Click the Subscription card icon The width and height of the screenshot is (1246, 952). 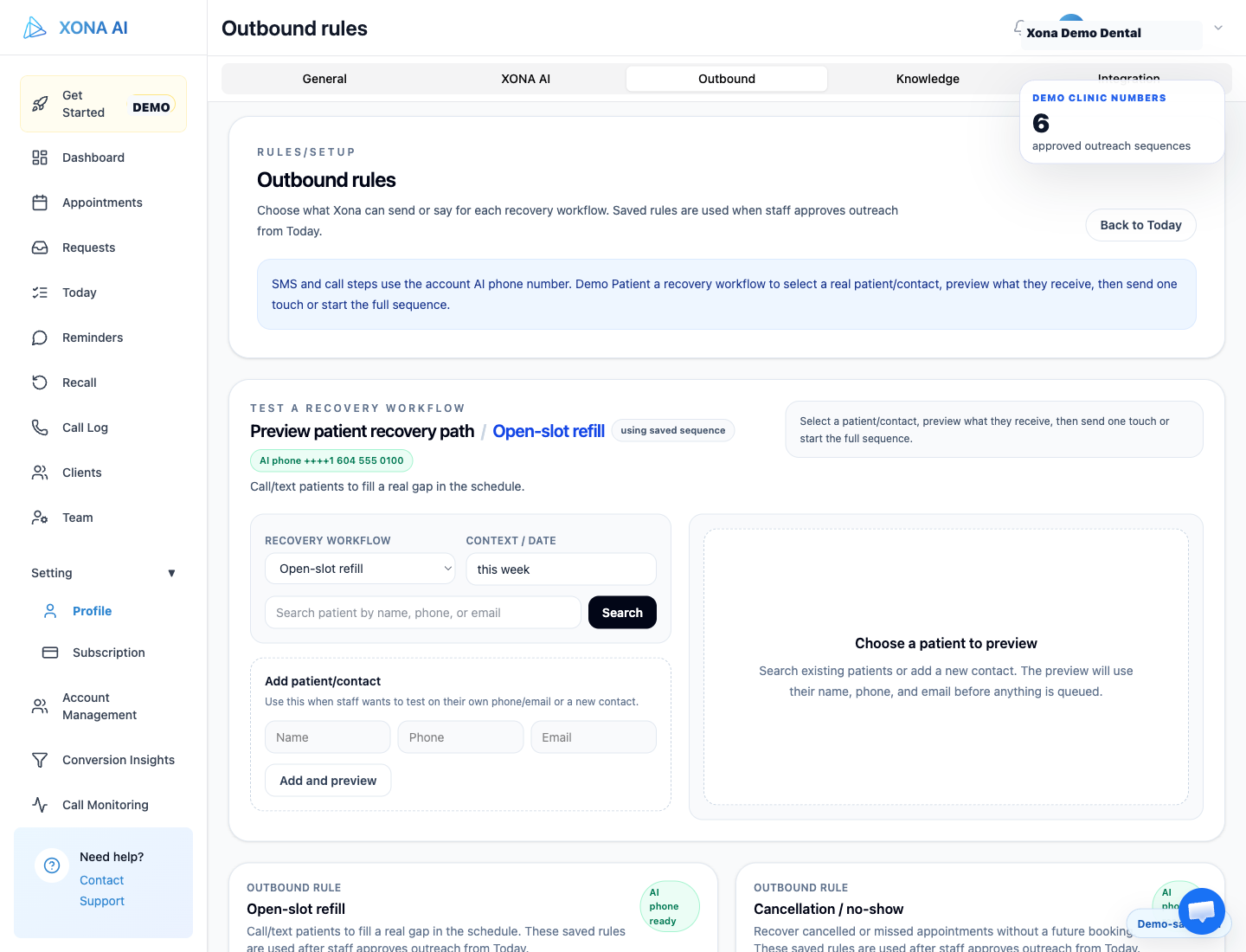click(50, 653)
